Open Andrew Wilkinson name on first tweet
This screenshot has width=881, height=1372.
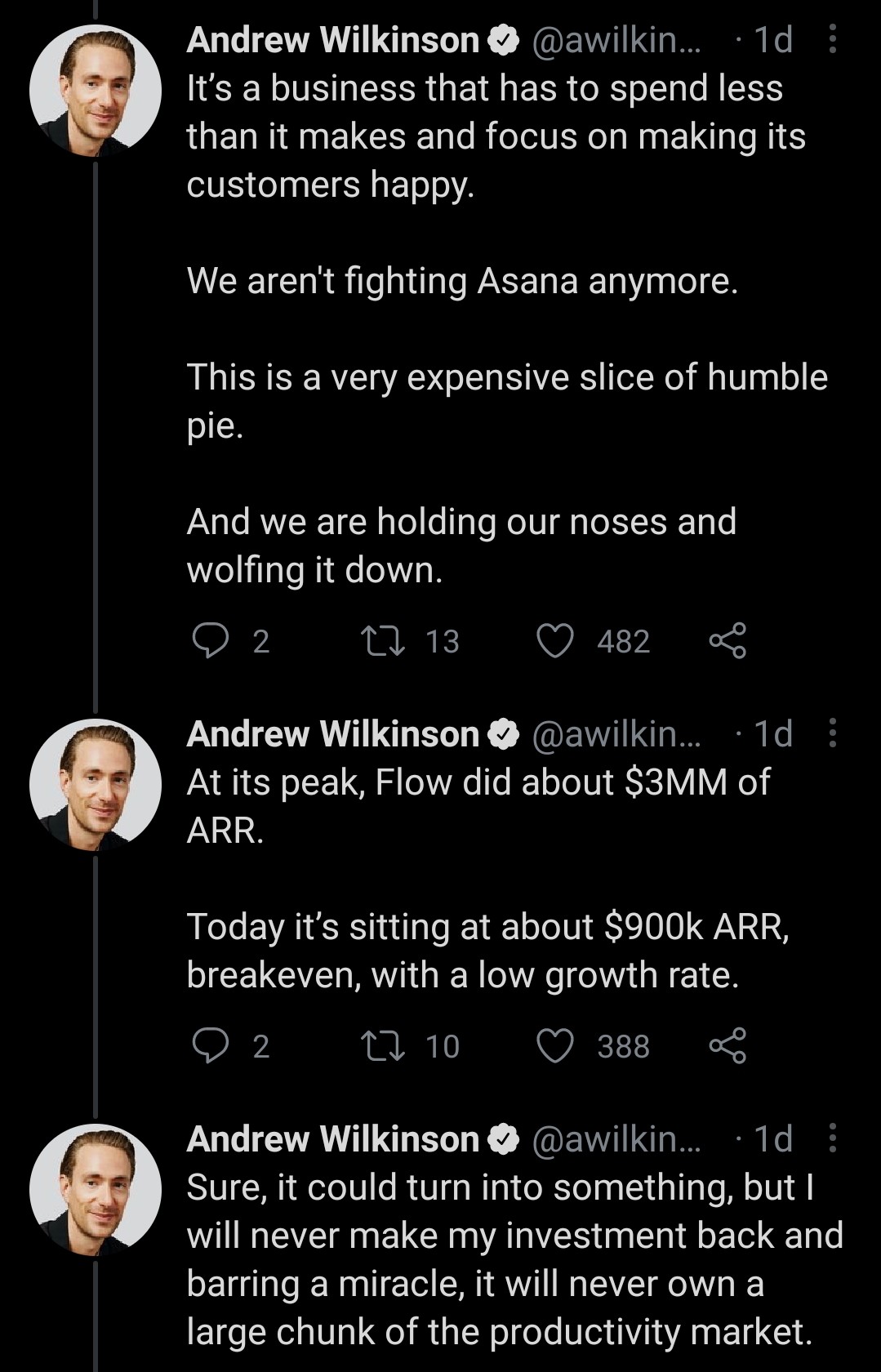(x=332, y=40)
